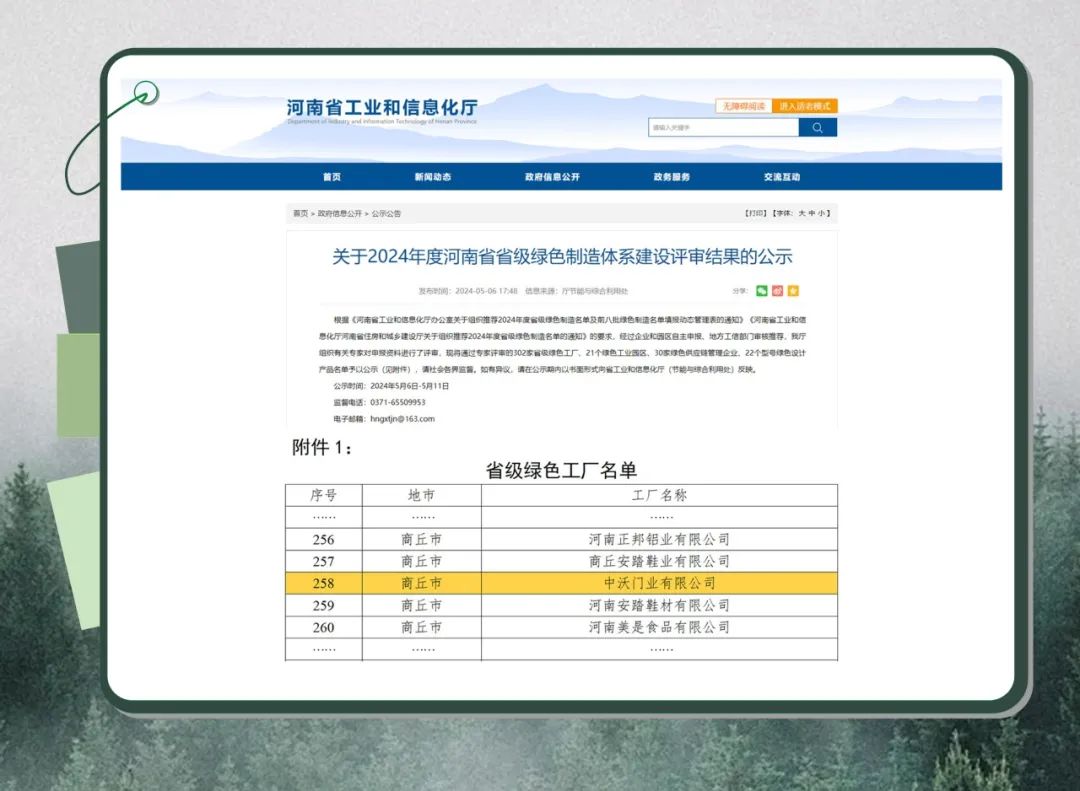Screen dimensions: 1080x791
Task: Click the 商丘市 cell in row 257
Action: pyautogui.click(x=422, y=562)
